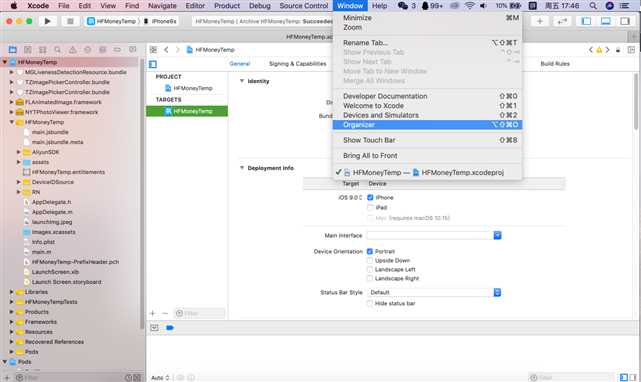Screen dimensions: 641x382
Task: Expand the Frameworks group
Action: coord(11,322)
